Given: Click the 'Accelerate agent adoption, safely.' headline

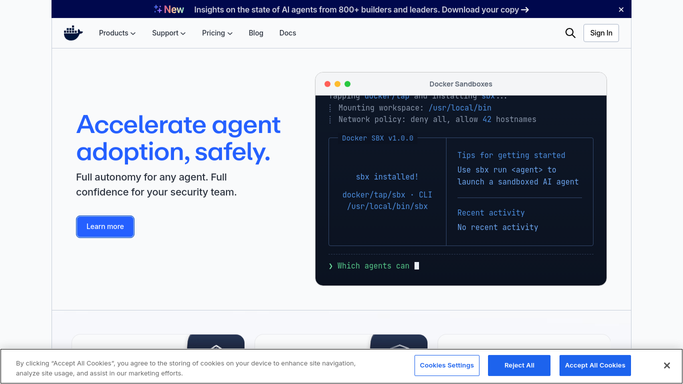Looking at the screenshot, I should [x=178, y=138].
